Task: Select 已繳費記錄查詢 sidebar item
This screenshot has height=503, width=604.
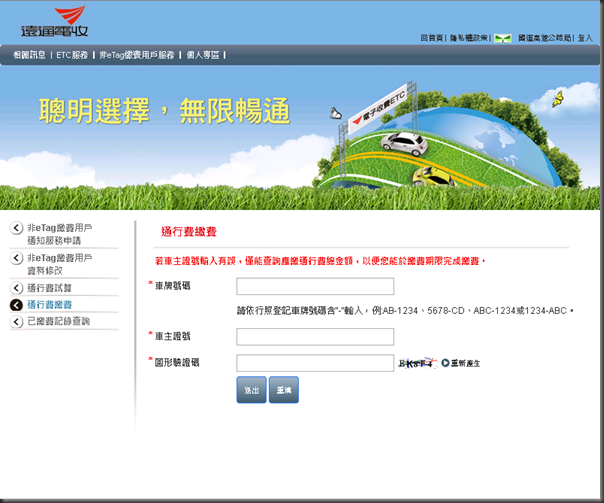Action: [x=59, y=321]
